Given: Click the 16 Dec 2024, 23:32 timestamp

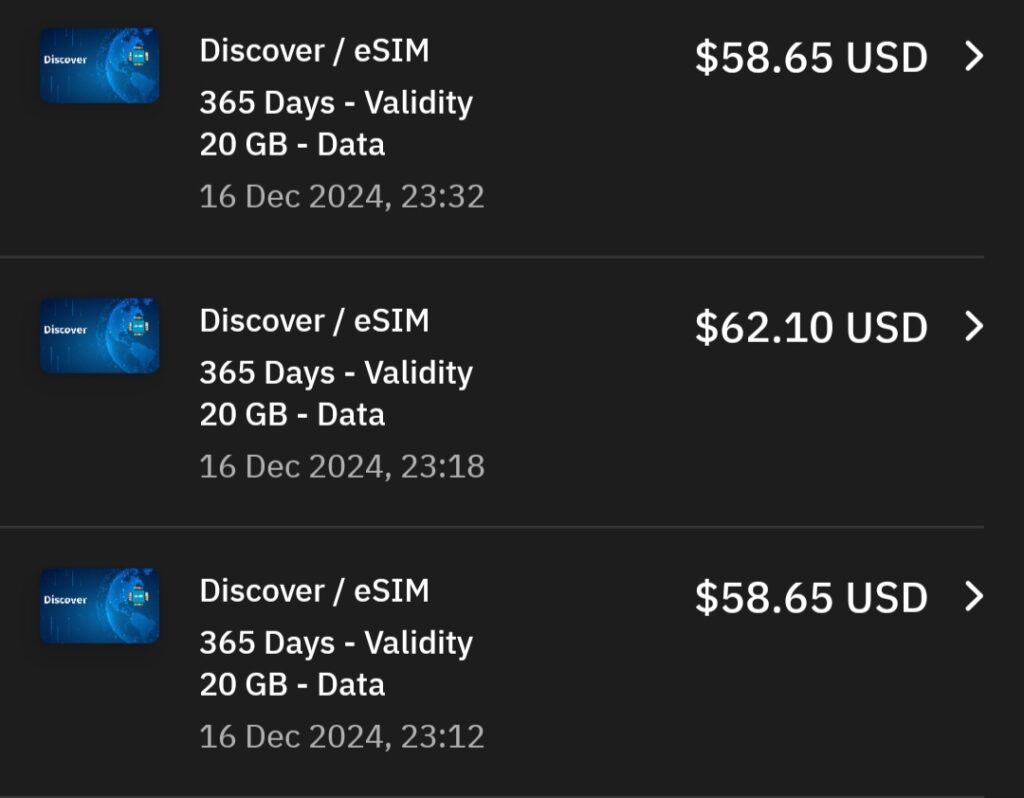Looking at the screenshot, I should coord(342,196).
